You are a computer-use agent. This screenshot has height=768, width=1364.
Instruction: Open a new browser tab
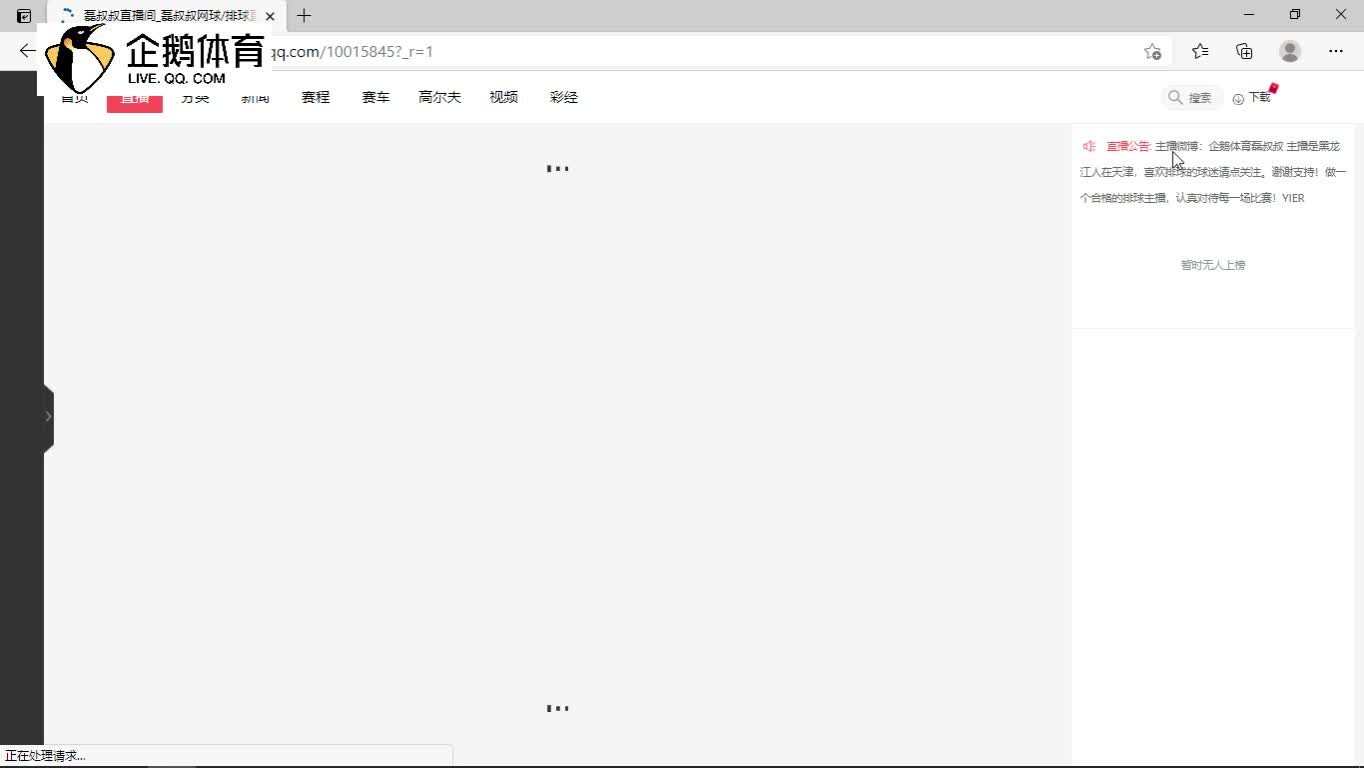pos(304,15)
